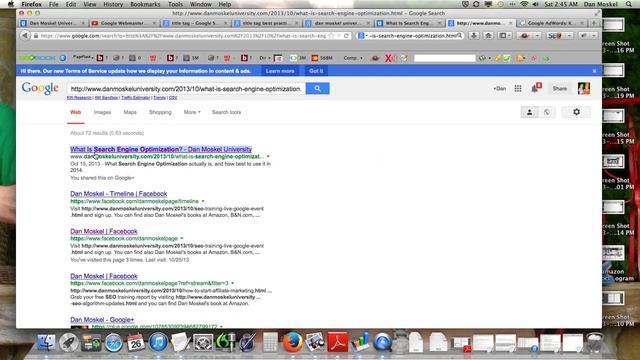Switch to the Google Webmaster tab
Viewport: 640px width, 360px height.
tap(124, 23)
